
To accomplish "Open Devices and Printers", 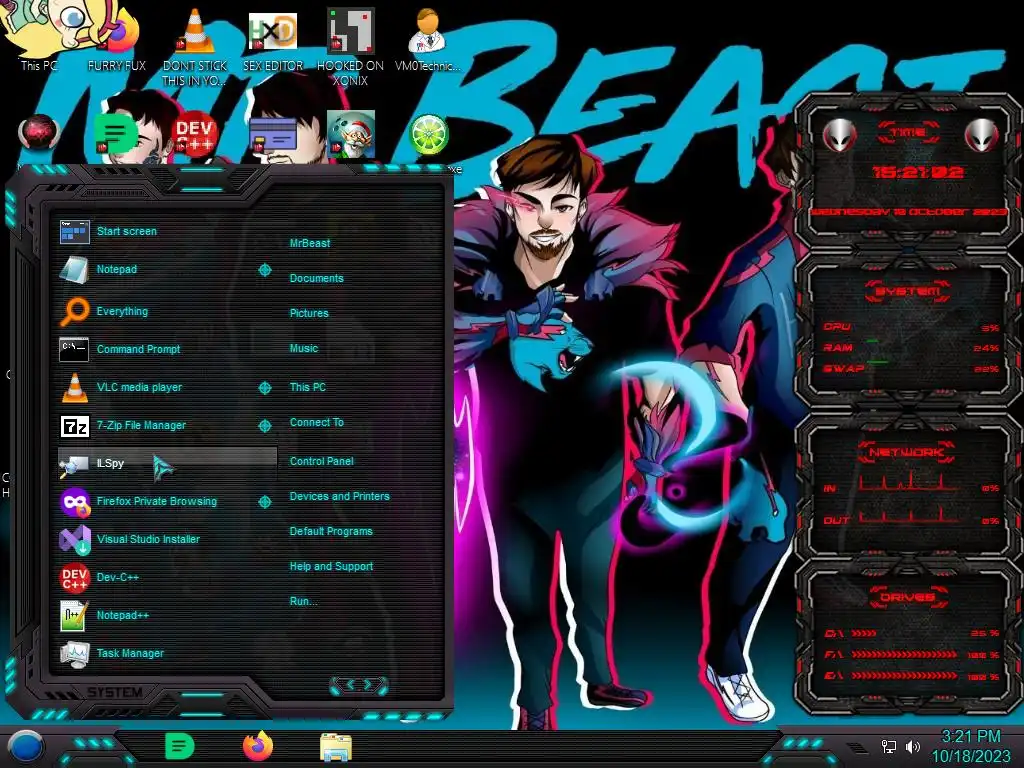I will tap(340, 496).
